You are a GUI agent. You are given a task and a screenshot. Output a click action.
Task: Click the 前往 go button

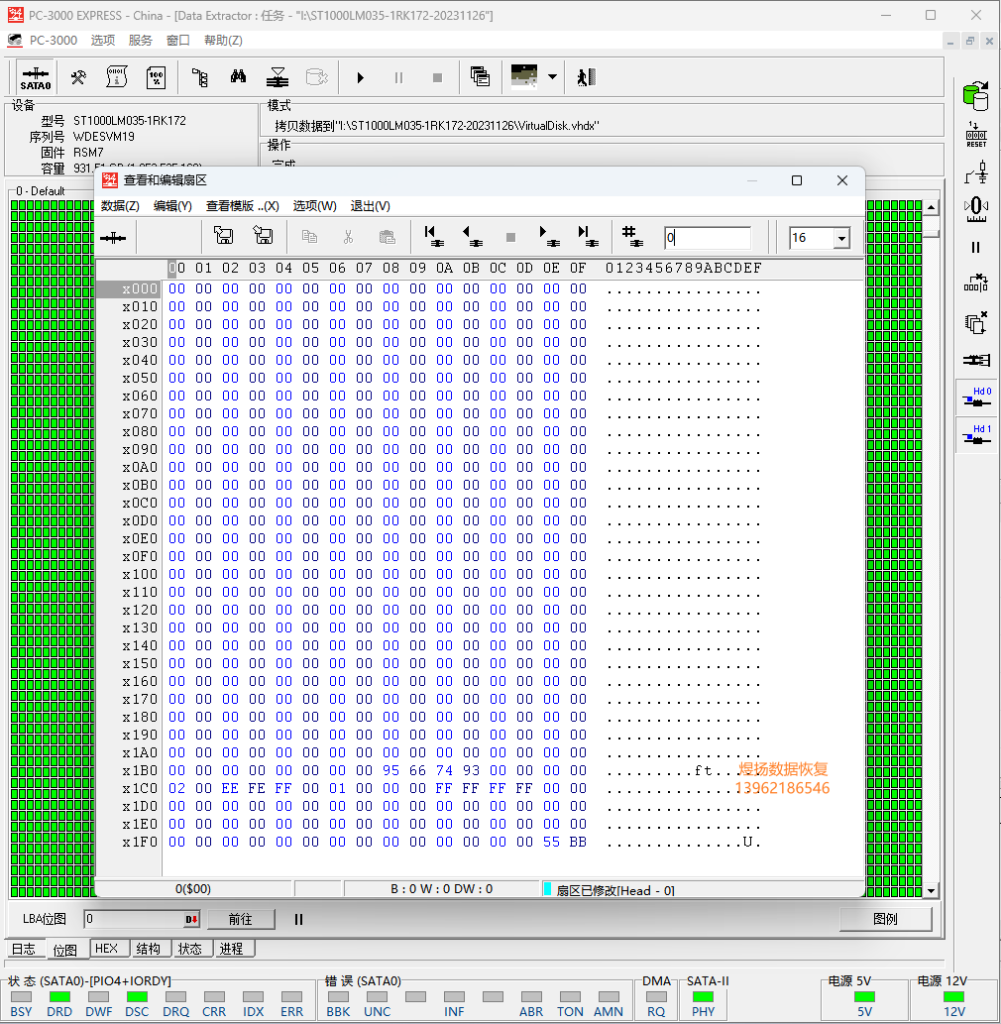point(241,919)
